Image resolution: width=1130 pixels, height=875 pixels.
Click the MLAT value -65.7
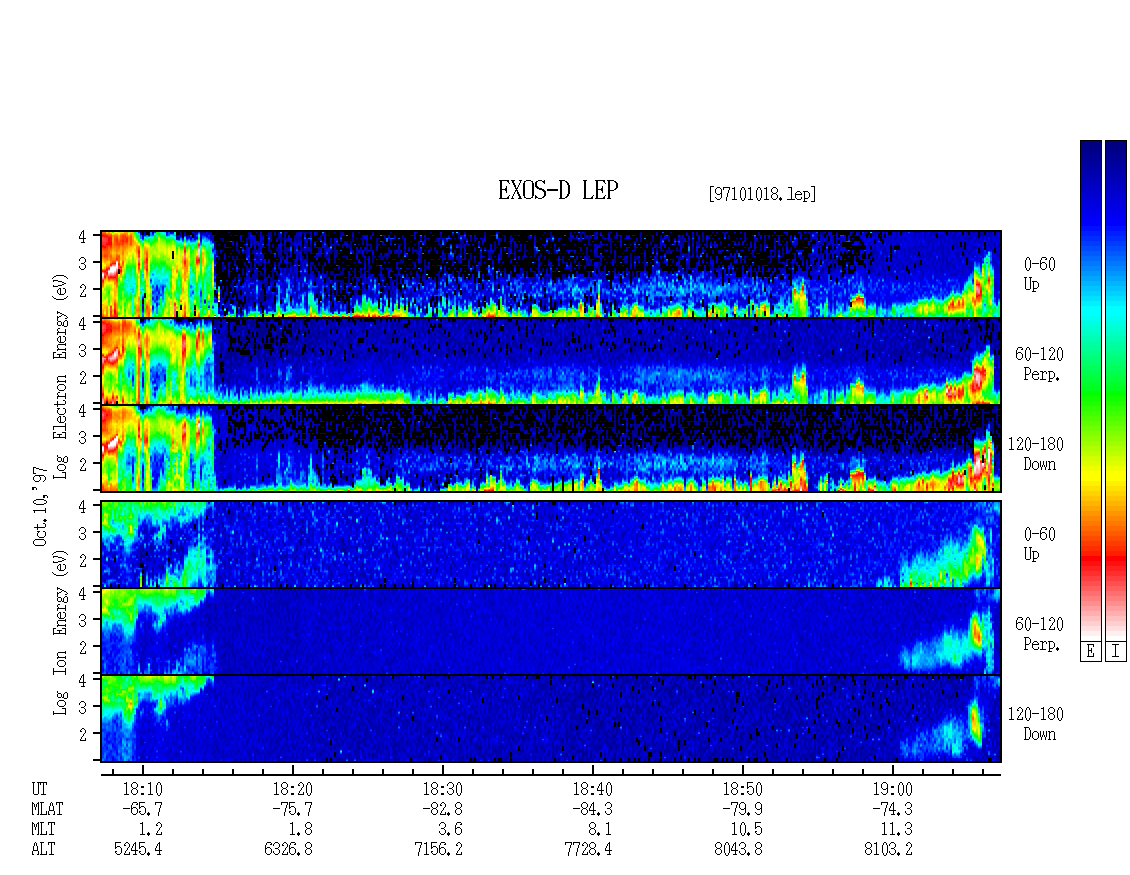click(142, 809)
